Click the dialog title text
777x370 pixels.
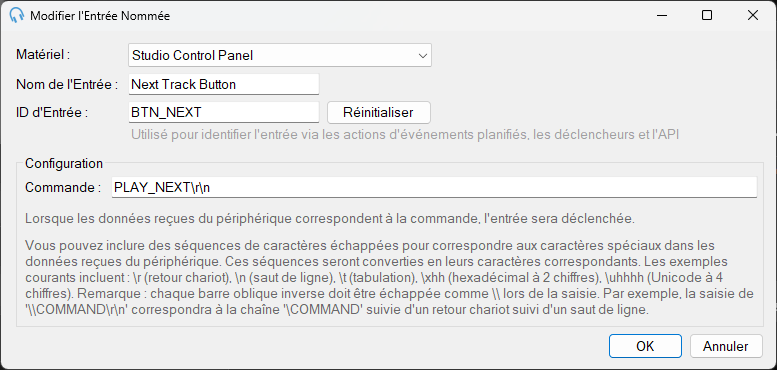100,16
